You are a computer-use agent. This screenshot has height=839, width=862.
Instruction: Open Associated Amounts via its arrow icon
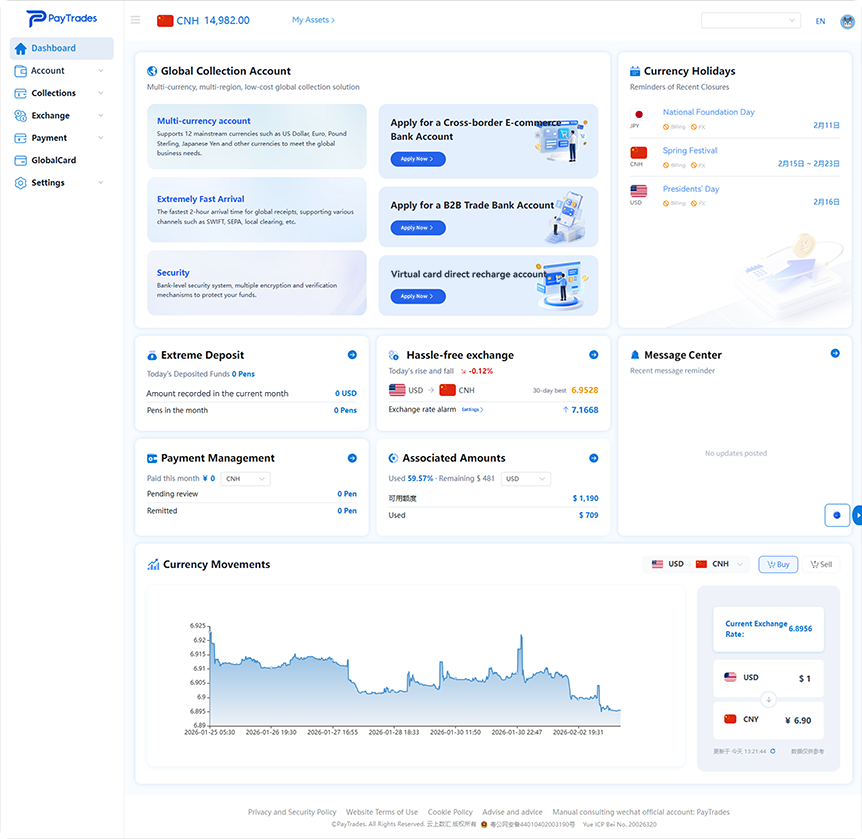(594, 458)
